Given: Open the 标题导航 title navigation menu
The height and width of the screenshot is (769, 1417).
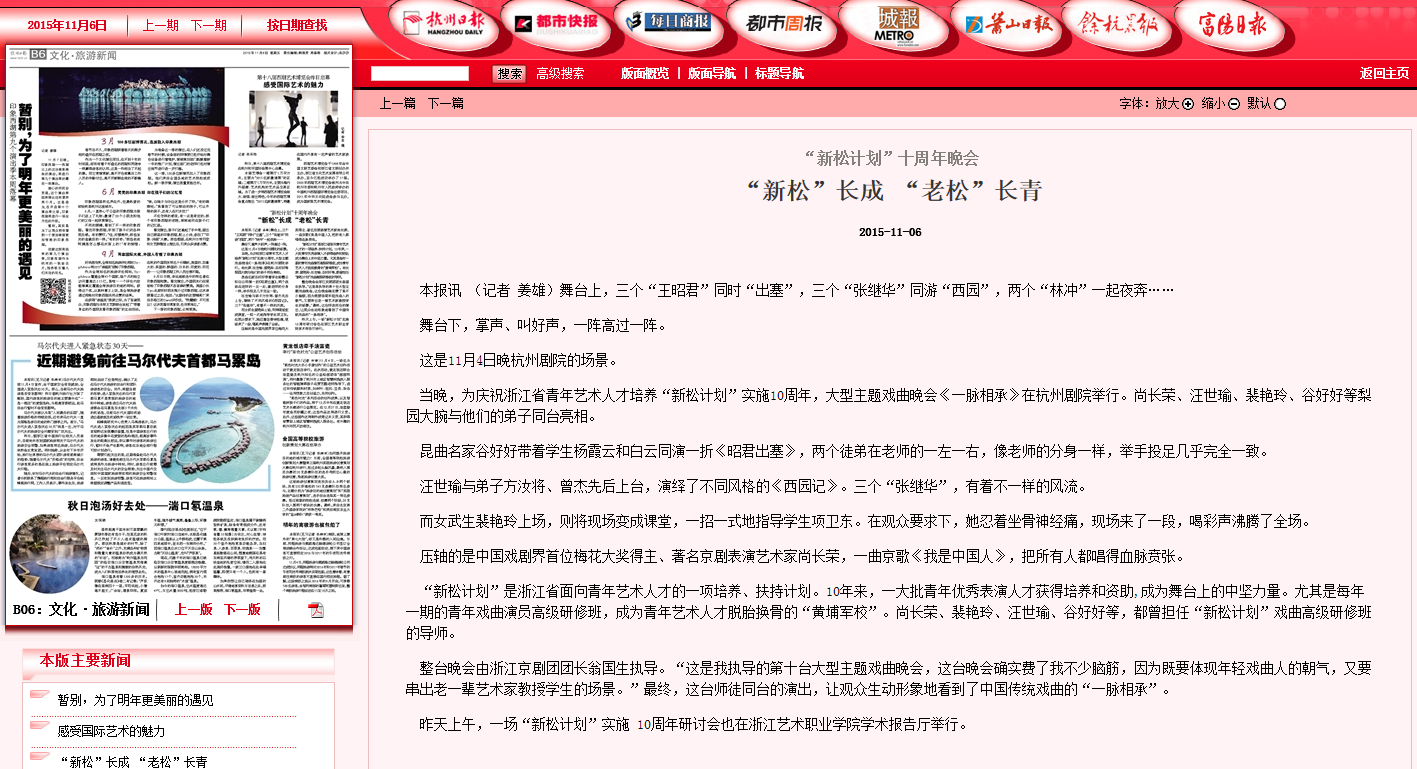Looking at the screenshot, I should pos(778,73).
